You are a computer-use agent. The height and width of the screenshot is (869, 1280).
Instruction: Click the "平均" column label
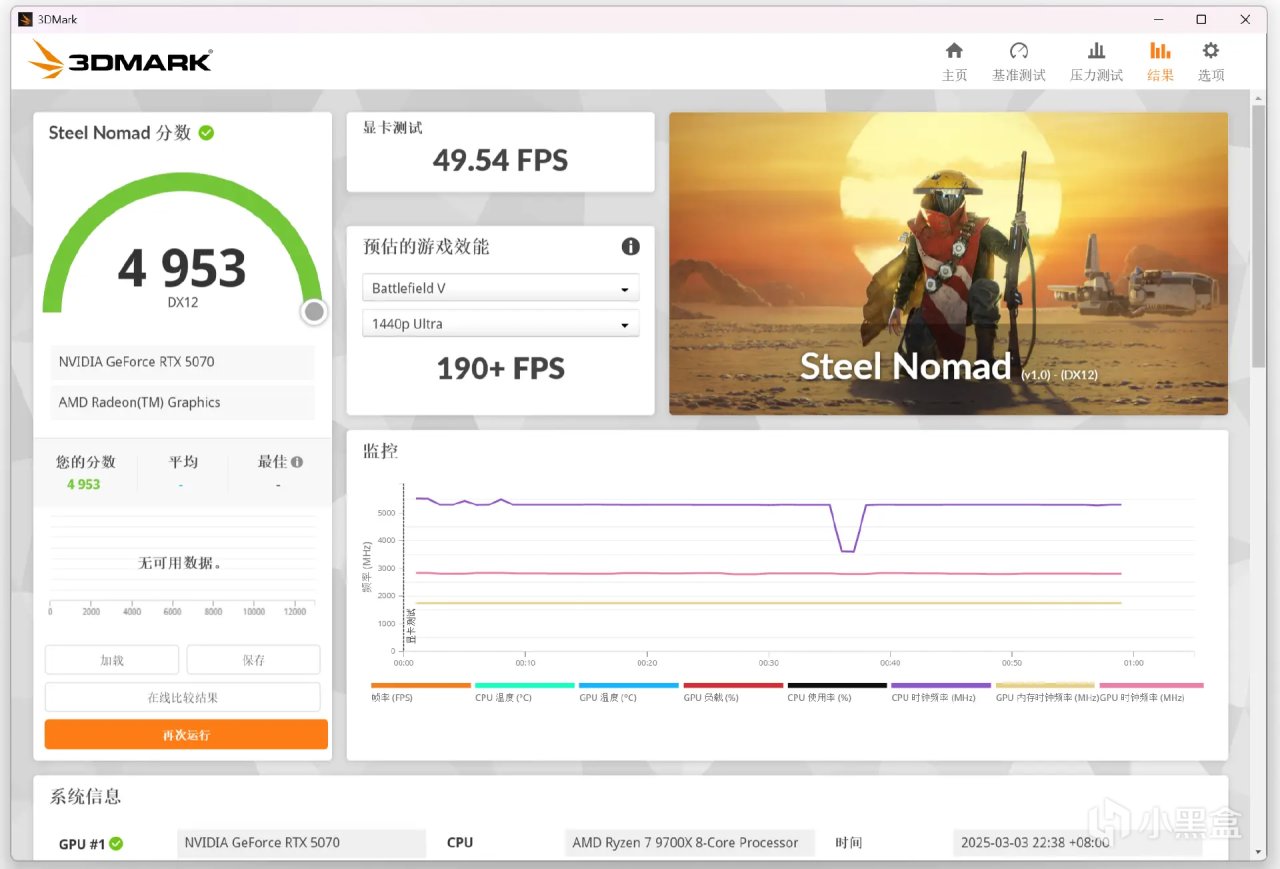pyautogui.click(x=183, y=462)
